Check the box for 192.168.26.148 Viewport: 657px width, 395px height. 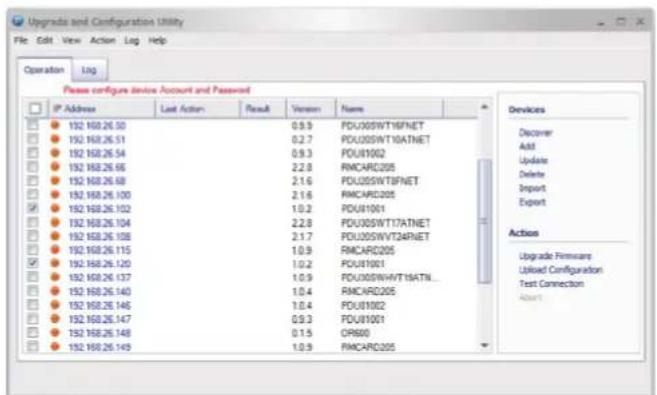tap(32, 333)
